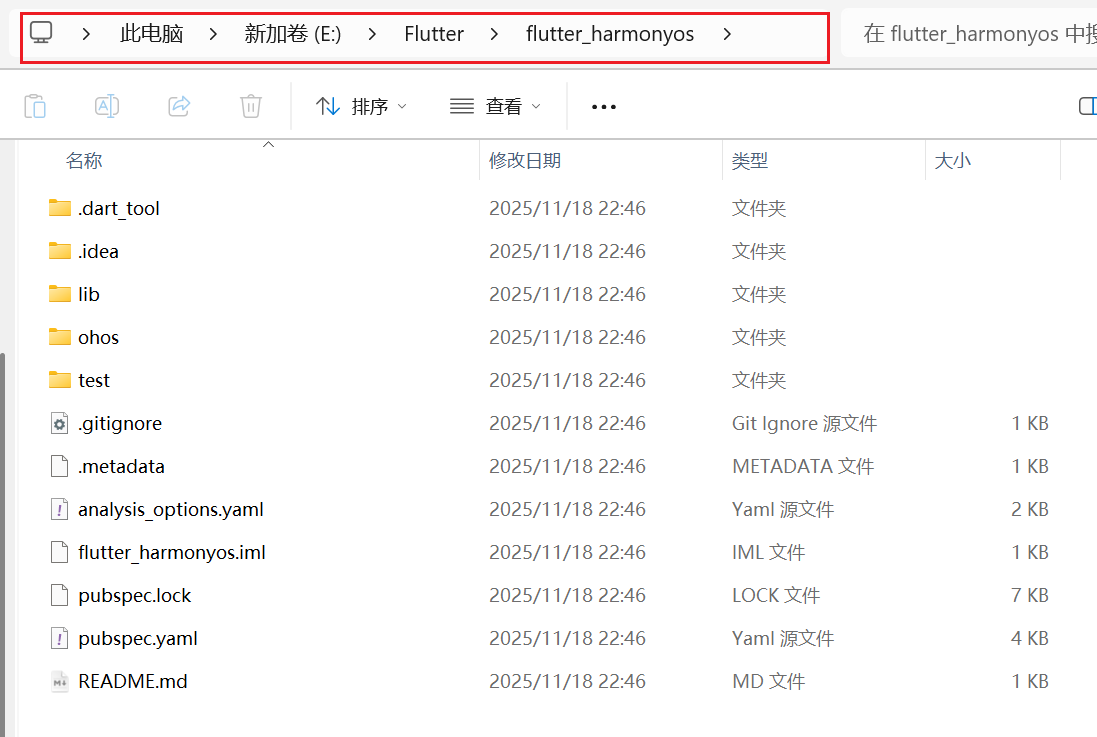
Task: Select the .idea folder name
Action: (98, 251)
